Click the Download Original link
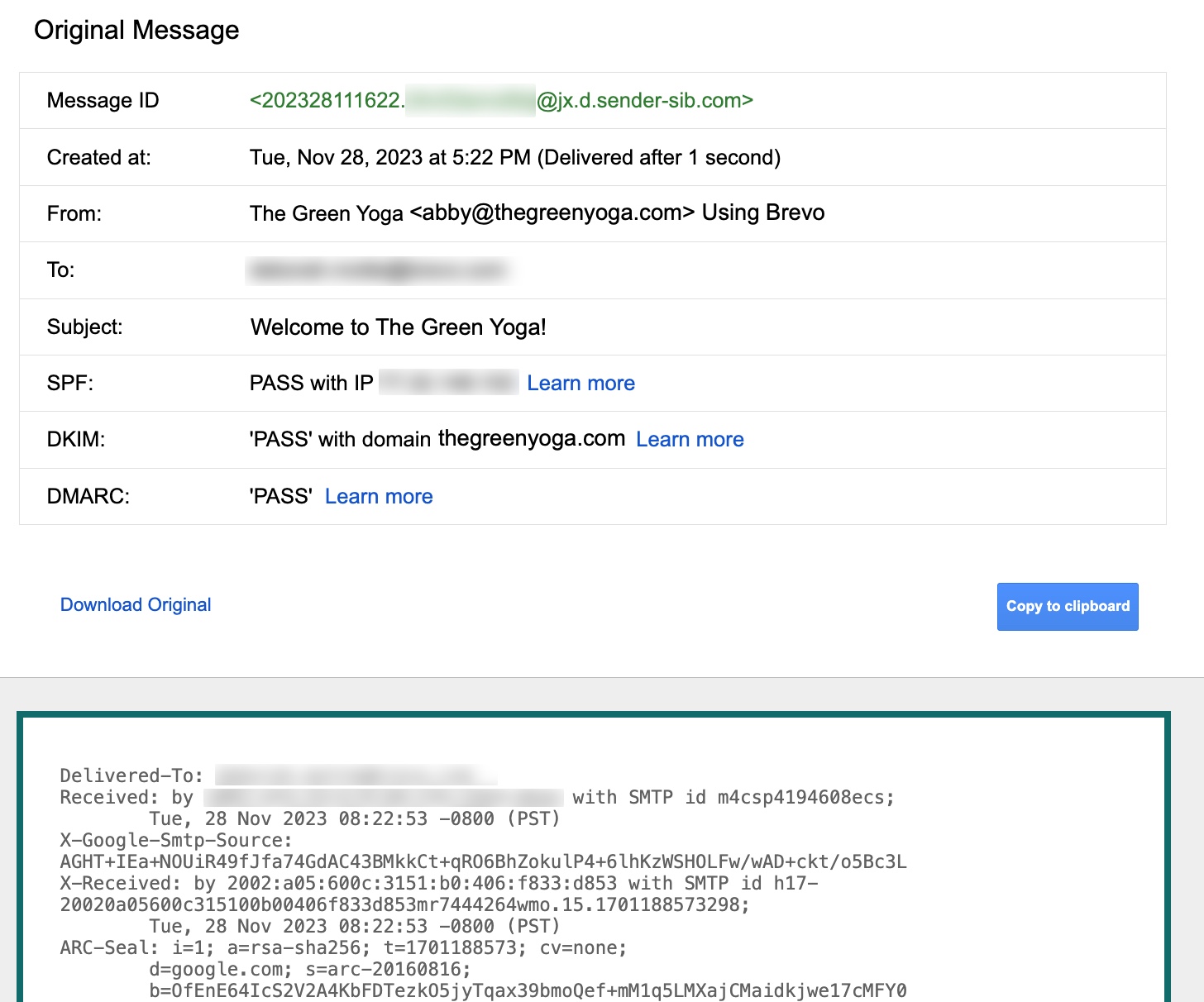Image resolution: width=1204 pixels, height=1002 pixels. coord(136,604)
